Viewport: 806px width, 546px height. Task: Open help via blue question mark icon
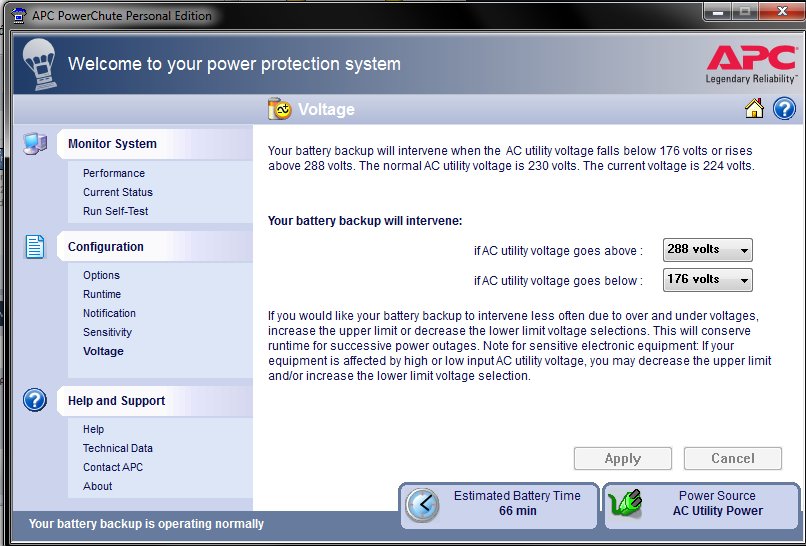(x=784, y=109)
